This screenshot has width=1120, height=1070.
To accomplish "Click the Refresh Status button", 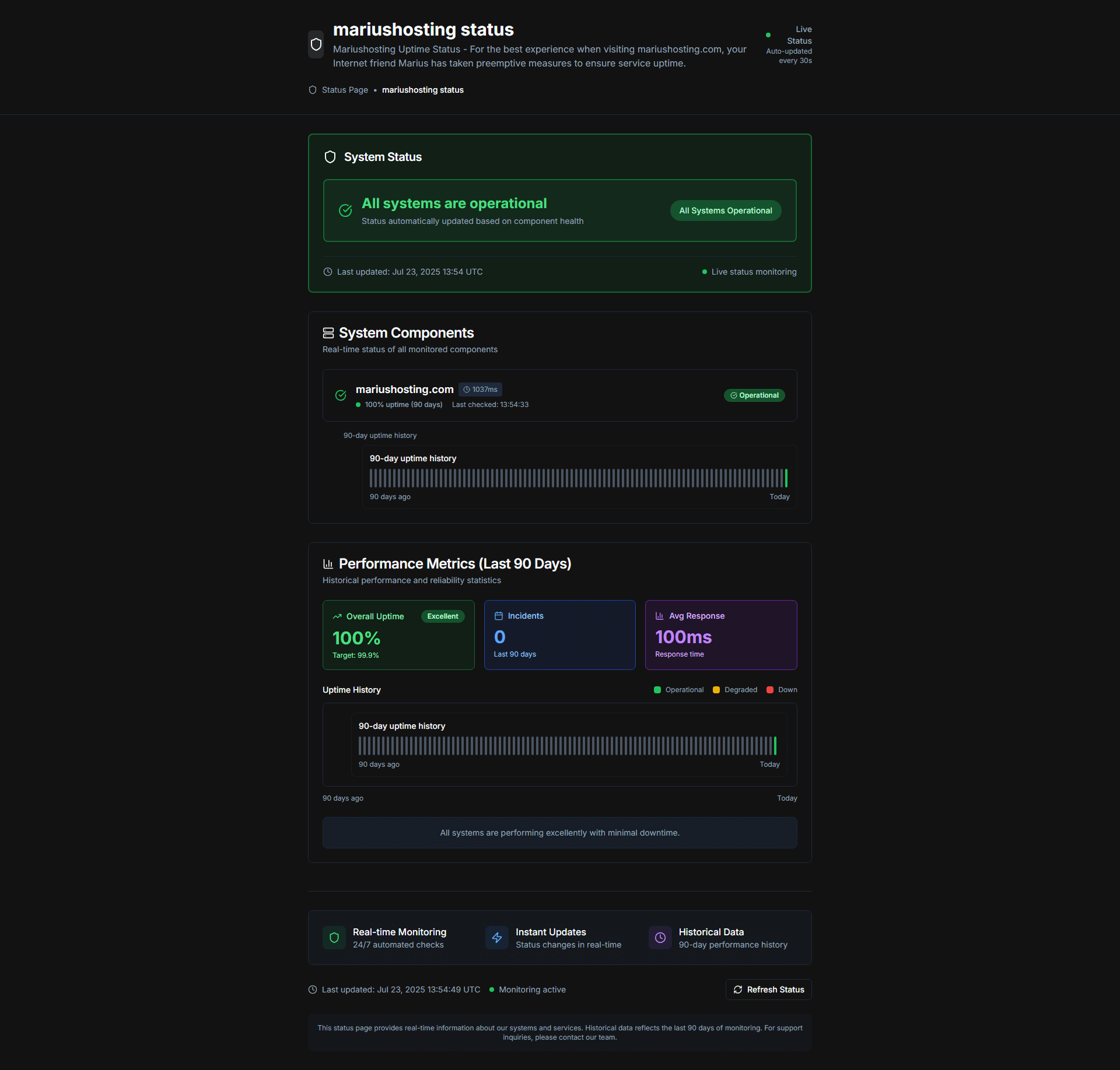I will click(x=769, y=990).
